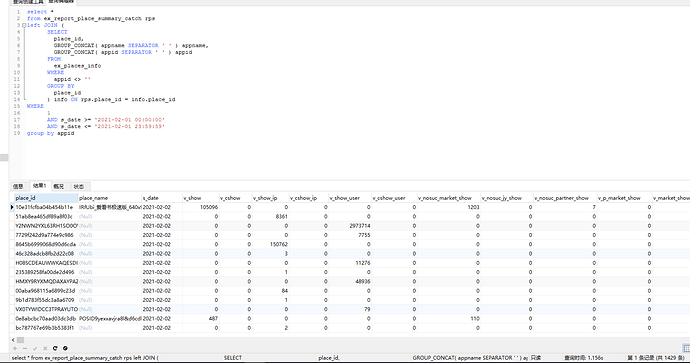Image resolution: width=690 pixels, height=363 pixels.
Task: Select cell 10e31fcfba04b454b11e
Action: [x=46, y=207]
